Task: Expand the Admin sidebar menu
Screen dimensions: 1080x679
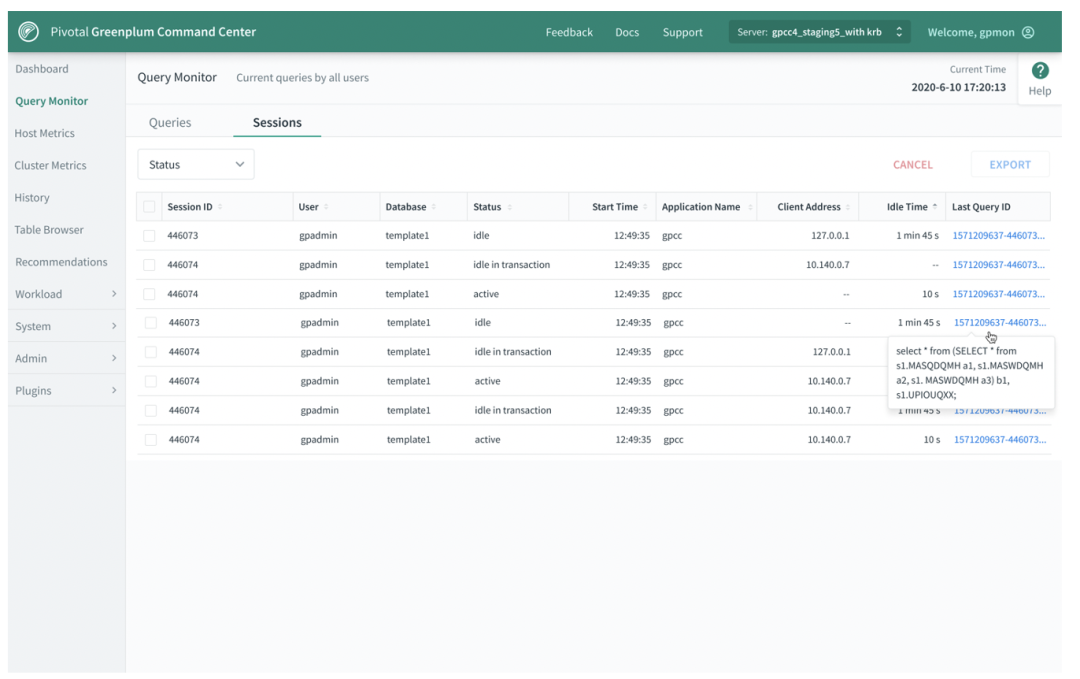Action: [x=66, y=359]
